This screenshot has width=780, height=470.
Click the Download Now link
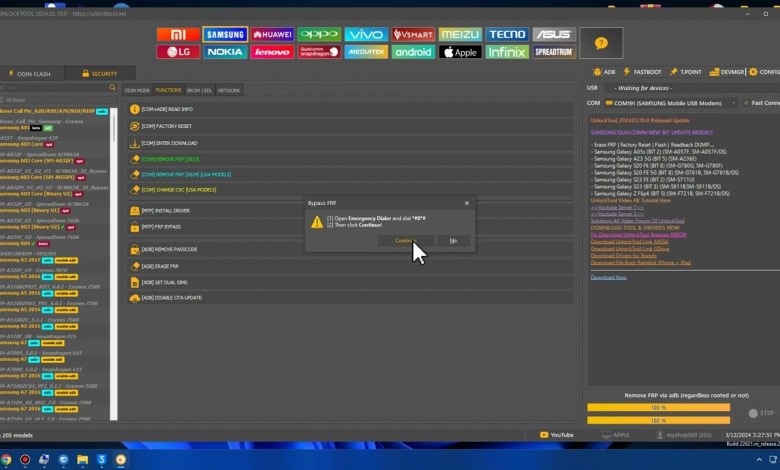click(x=609, y=277)
